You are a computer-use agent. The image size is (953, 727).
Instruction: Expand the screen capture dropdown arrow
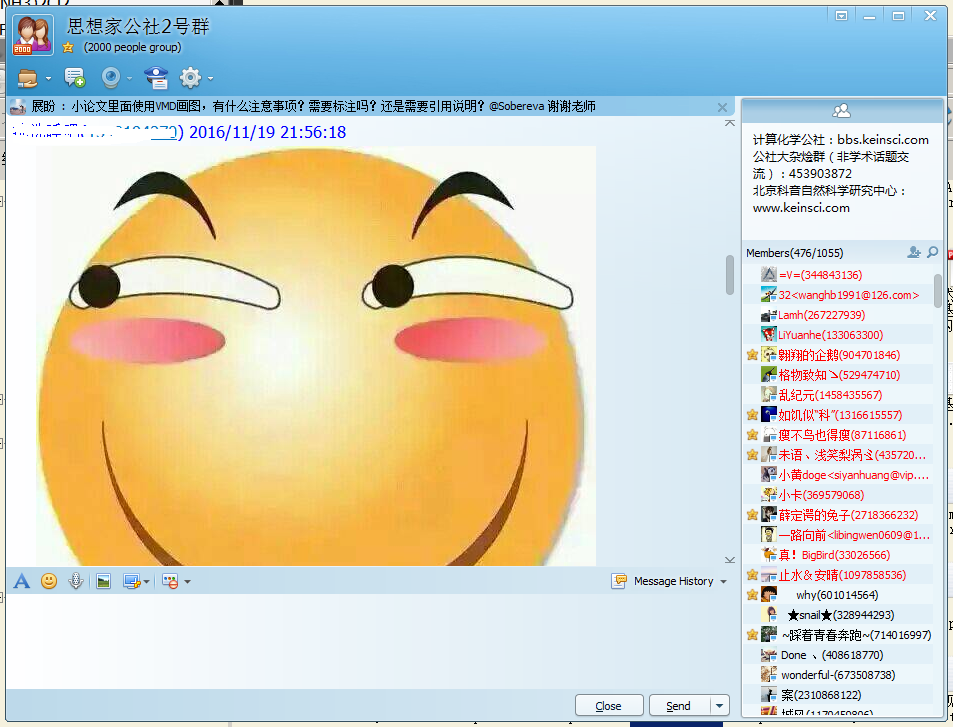click(146, 582)
